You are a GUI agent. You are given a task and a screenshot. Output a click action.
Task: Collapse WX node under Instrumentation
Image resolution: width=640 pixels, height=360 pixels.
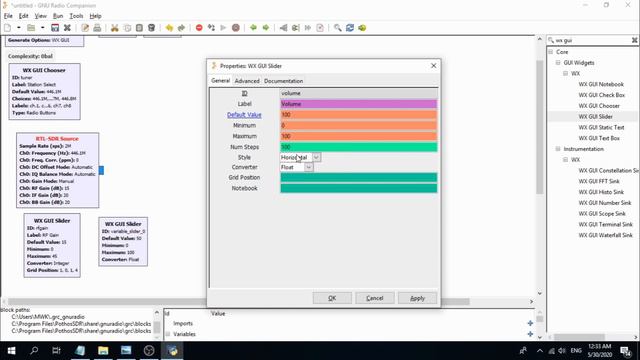(x=565, y=160)
